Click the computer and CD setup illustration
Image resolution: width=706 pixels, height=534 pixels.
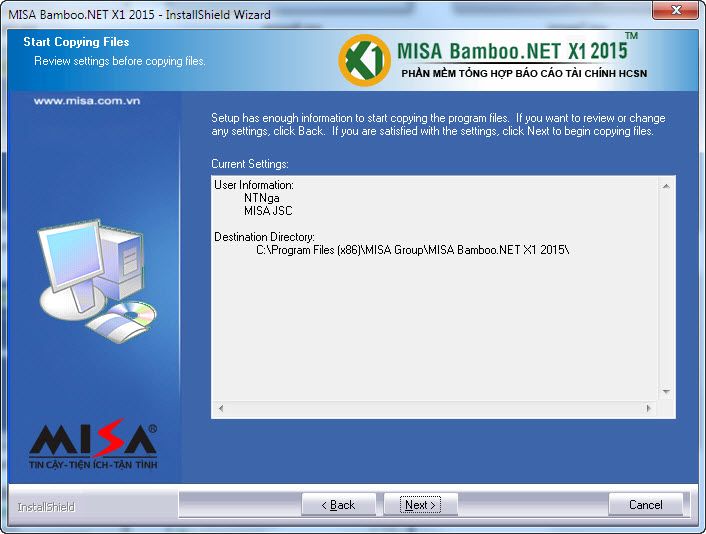tap(98, 281)
